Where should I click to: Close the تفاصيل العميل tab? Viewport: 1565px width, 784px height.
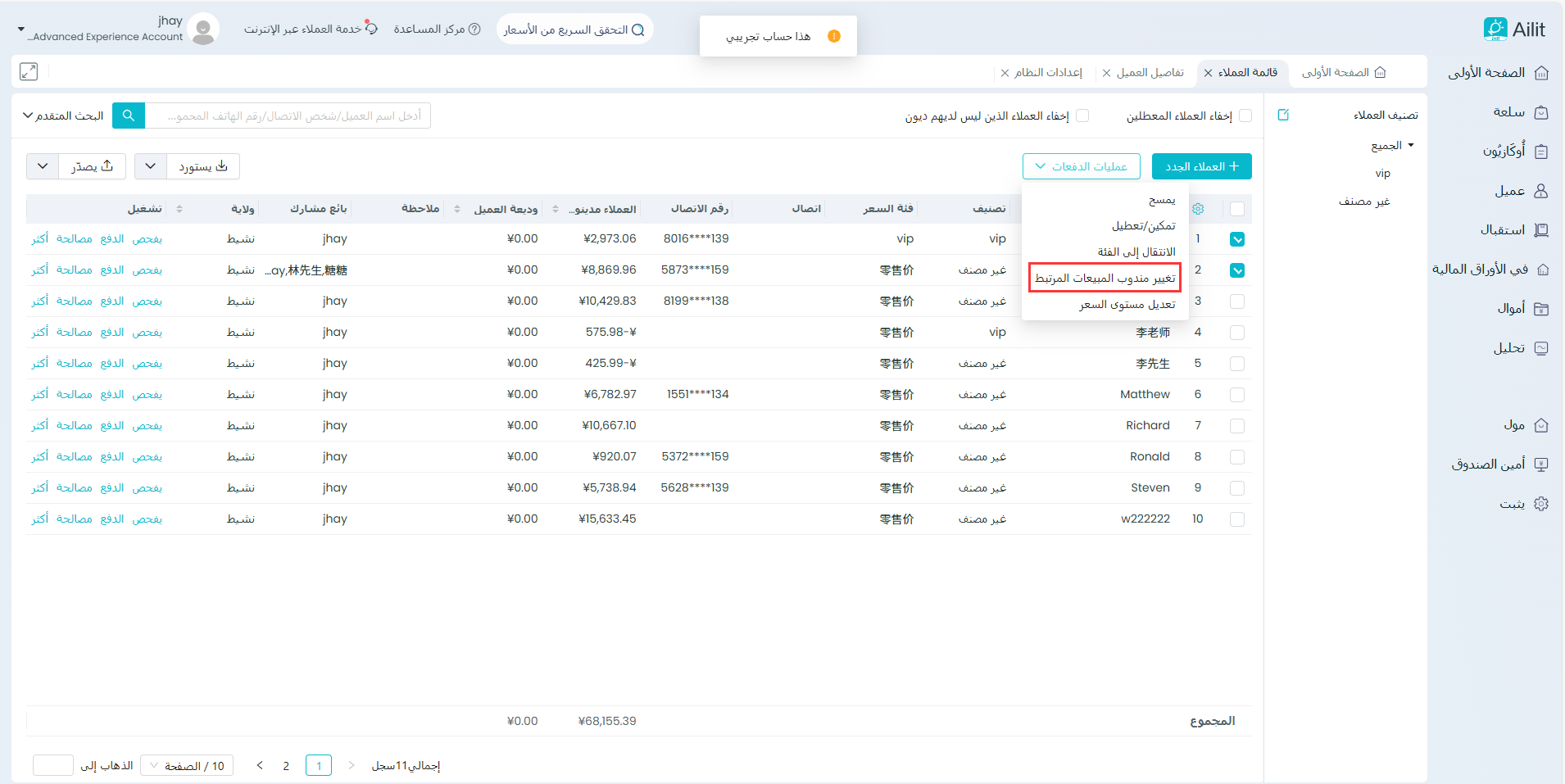pos(1106,73)
